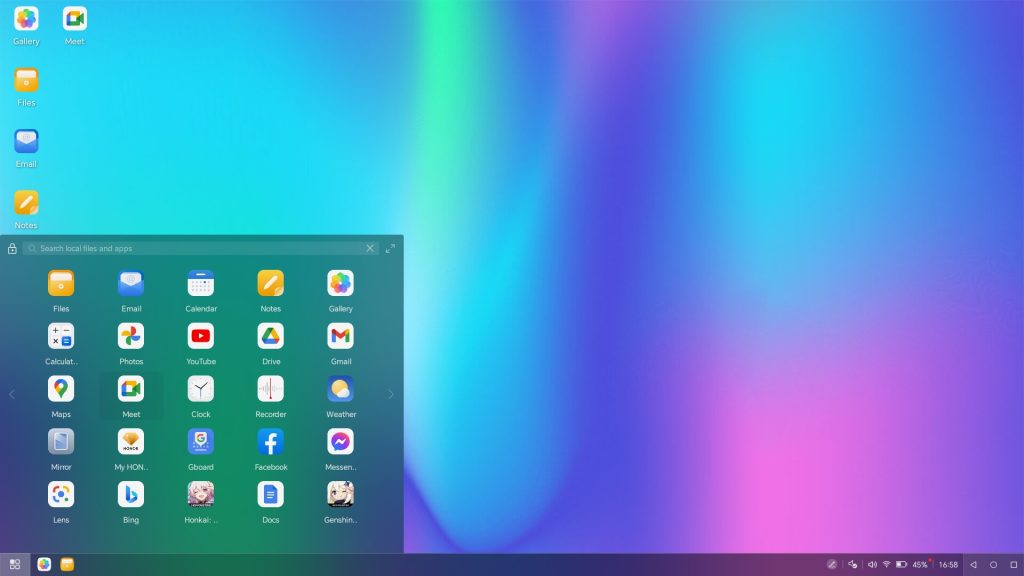Image resolution: width=1024 pixels, height=576 pixels.
Task: Open Google Photos app
Action: 131,336
